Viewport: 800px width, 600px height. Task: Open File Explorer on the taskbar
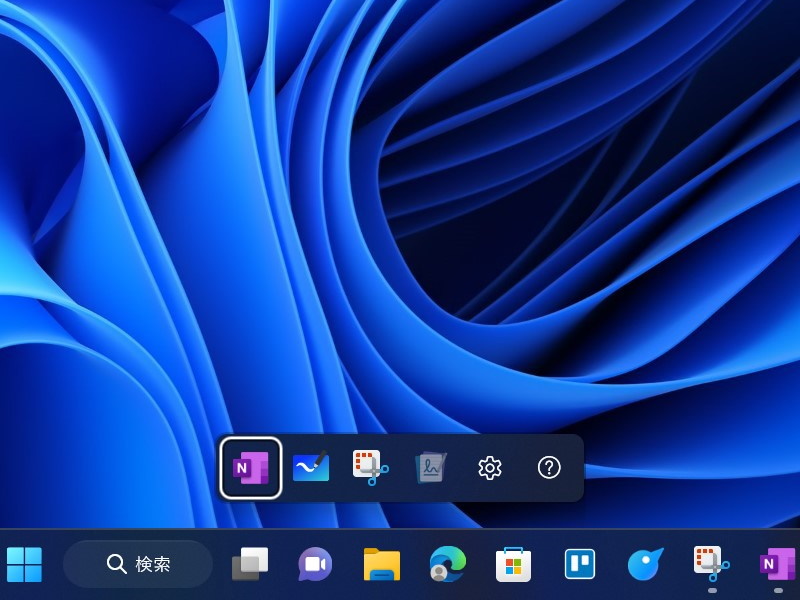click(382, 564)
